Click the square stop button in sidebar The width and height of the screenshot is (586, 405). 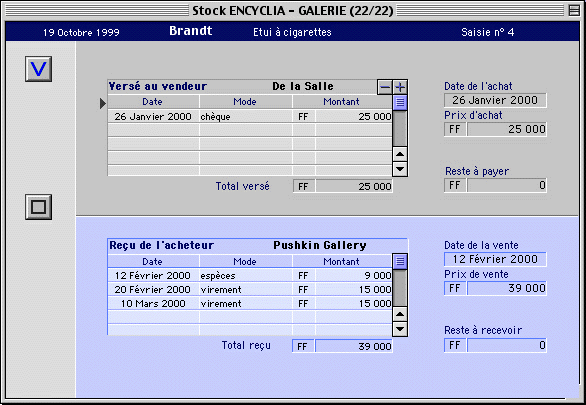[38, 207]
